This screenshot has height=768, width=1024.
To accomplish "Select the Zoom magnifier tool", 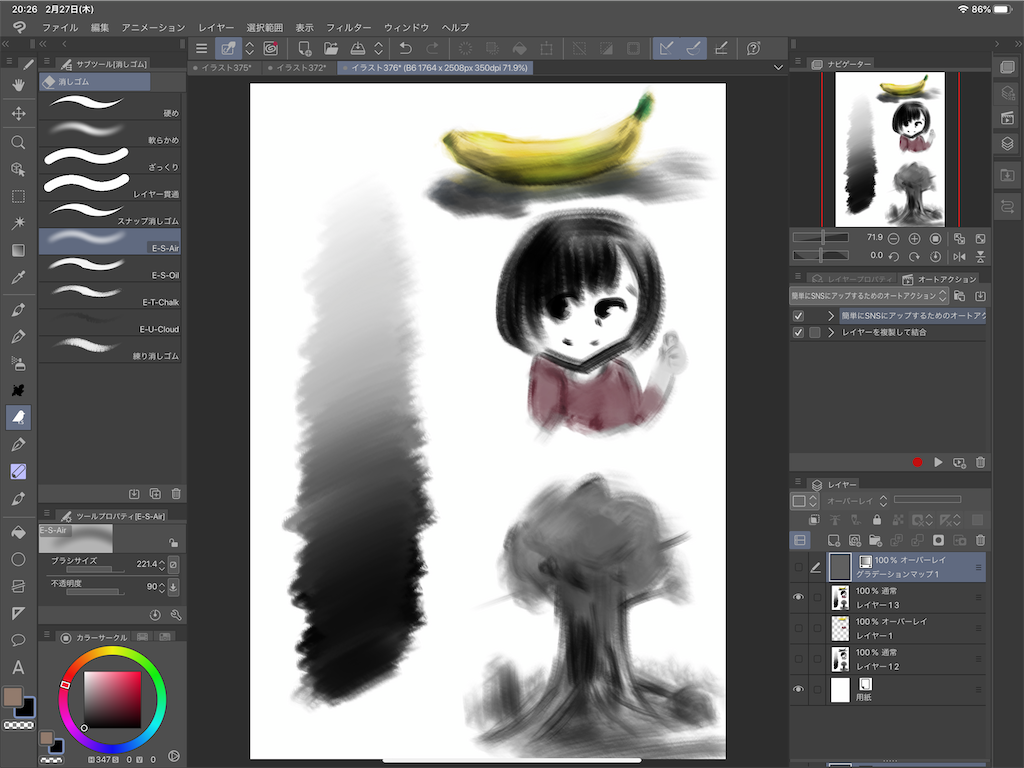I will coord(18,142).
